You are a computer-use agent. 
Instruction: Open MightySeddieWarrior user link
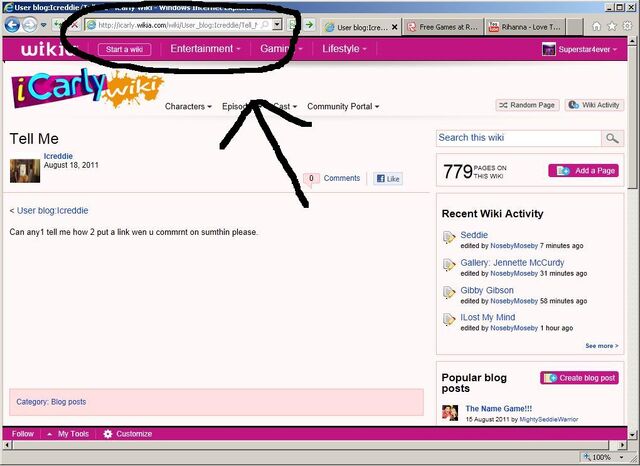(549, 419)
